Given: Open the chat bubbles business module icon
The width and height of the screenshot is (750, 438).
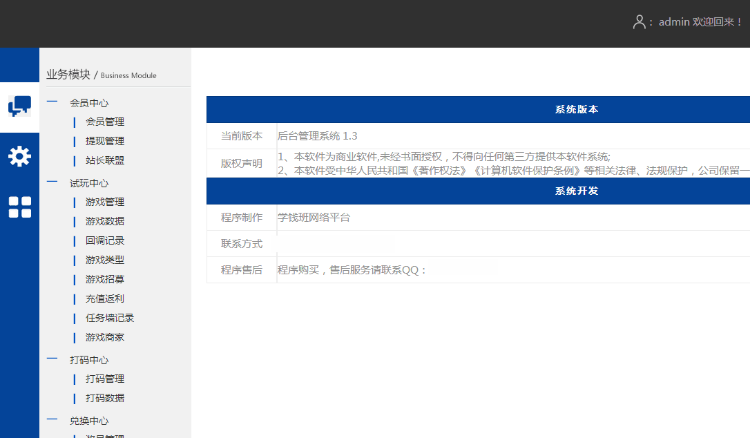Looking at the screenshot, I should click(x=20, y=106).
